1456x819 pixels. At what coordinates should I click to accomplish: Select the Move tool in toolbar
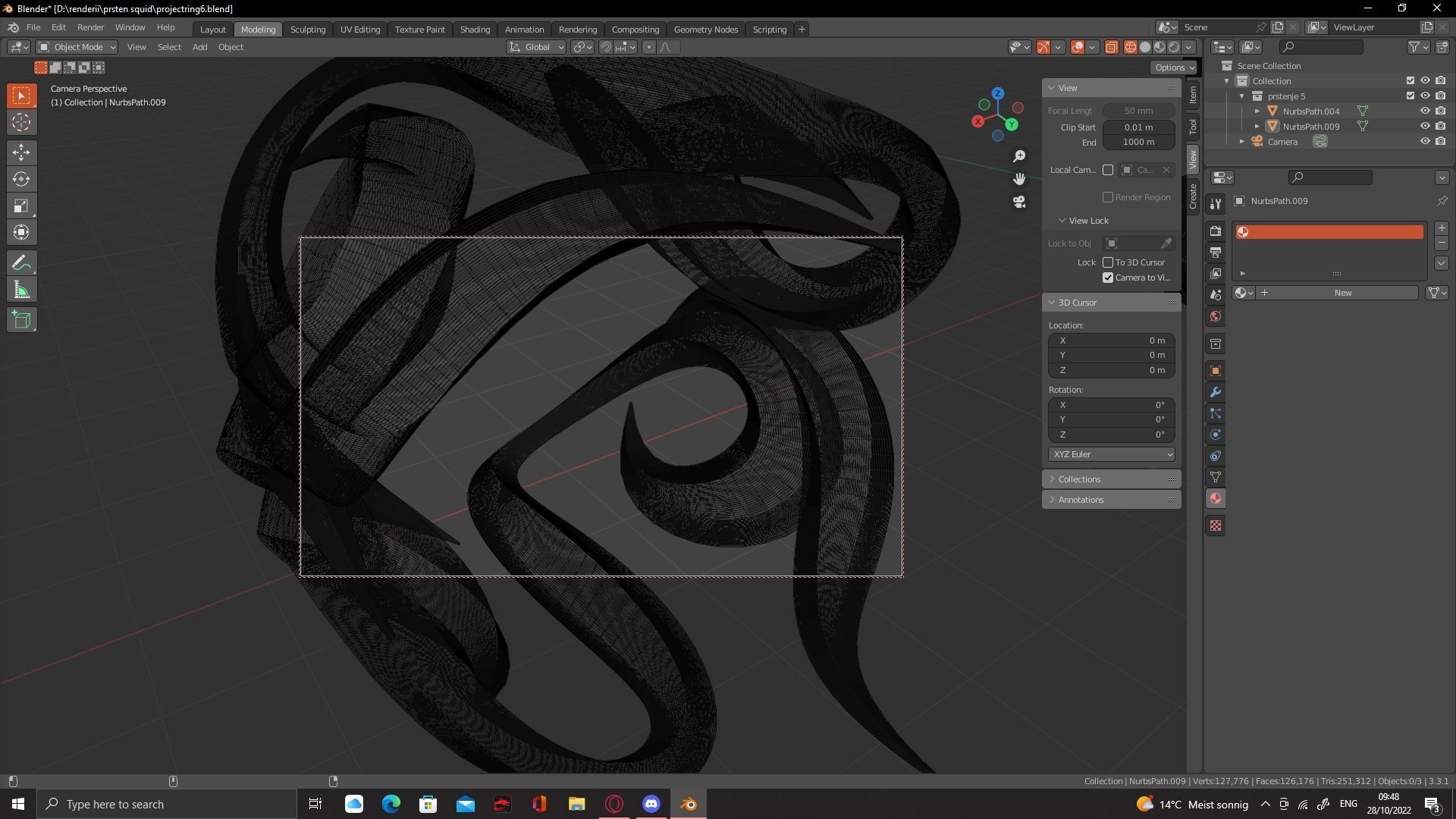[x=21, y=152]
